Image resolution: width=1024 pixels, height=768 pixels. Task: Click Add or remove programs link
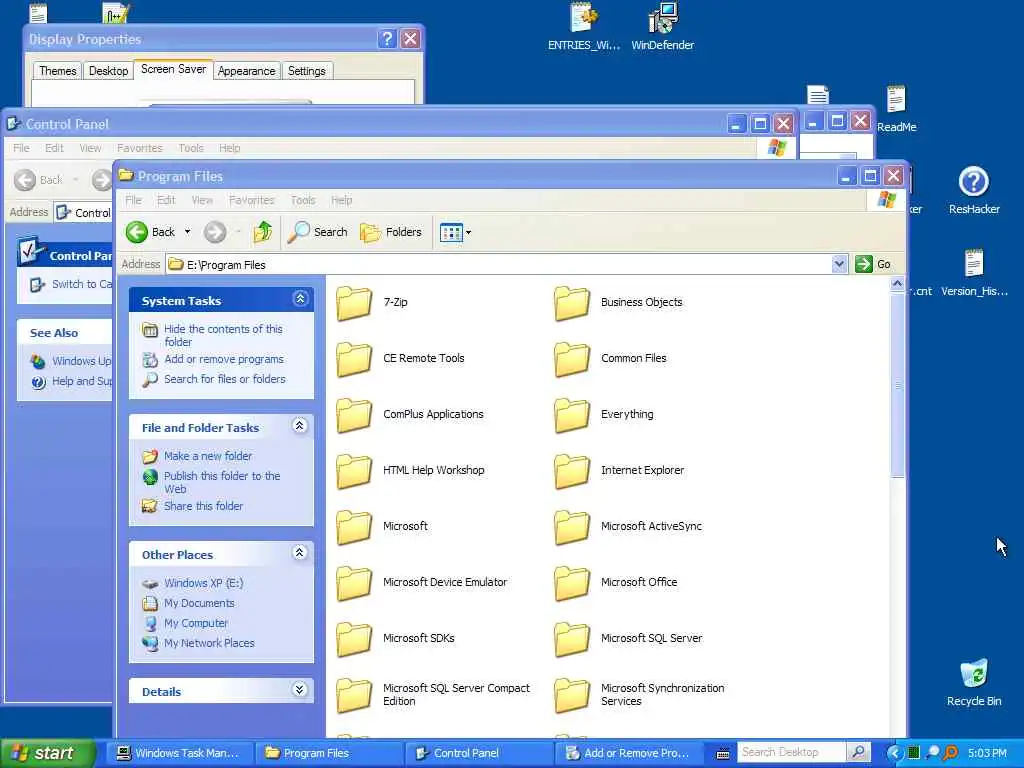point(223,359)
